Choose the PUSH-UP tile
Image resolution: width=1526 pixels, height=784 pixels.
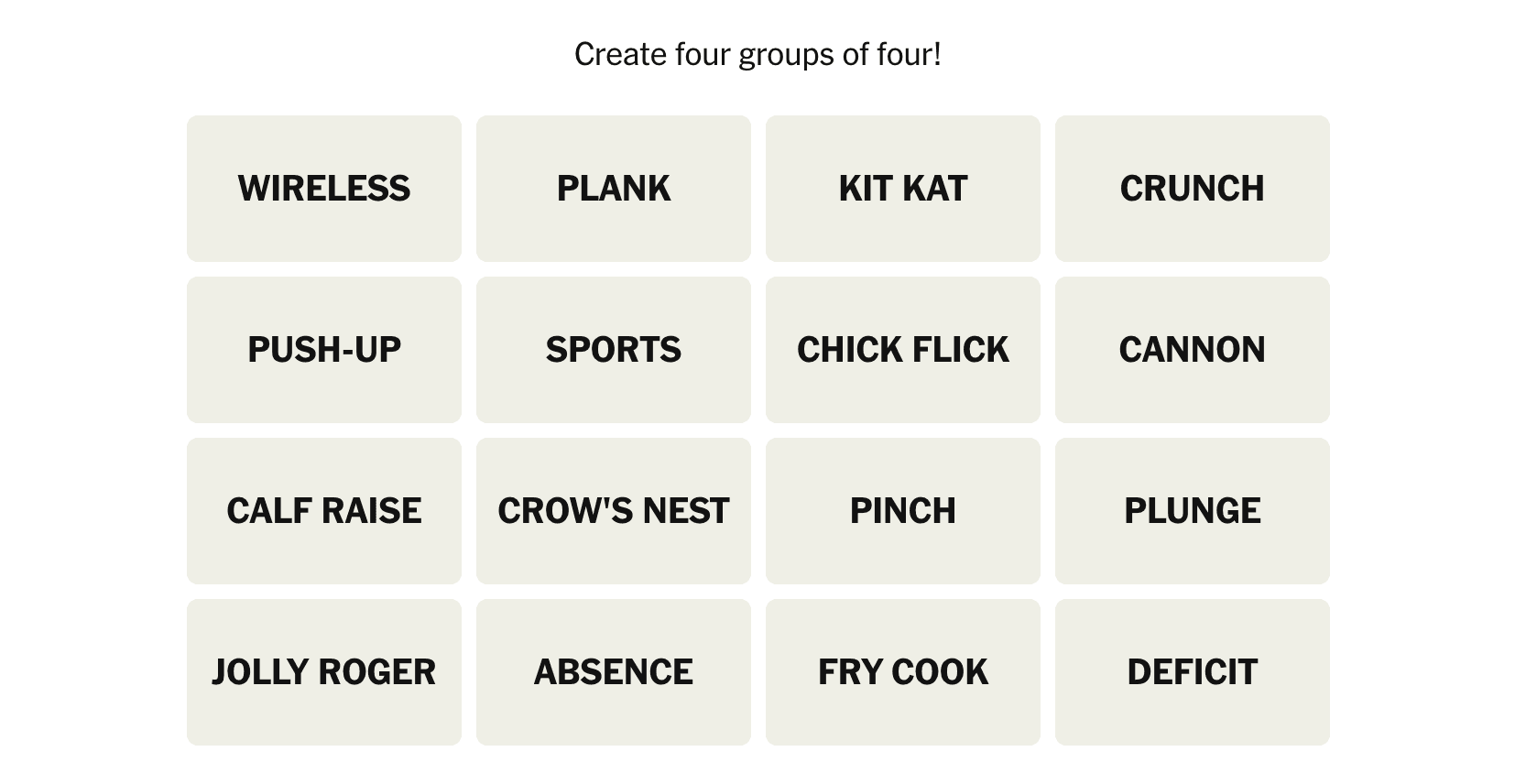(x=324, y=350)
